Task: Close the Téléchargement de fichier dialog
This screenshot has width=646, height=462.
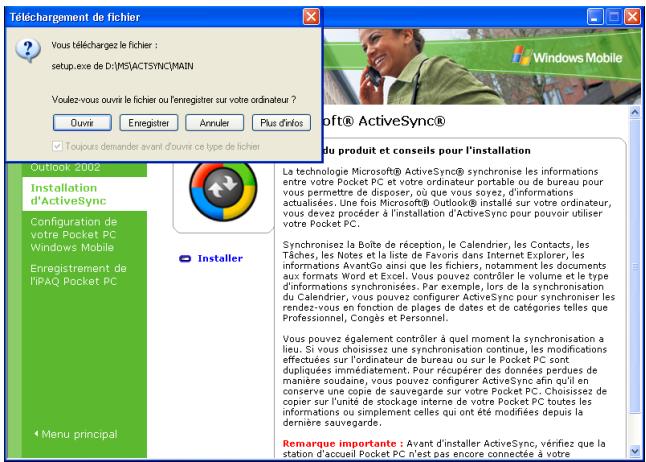Action: click(x=311, y=17)
